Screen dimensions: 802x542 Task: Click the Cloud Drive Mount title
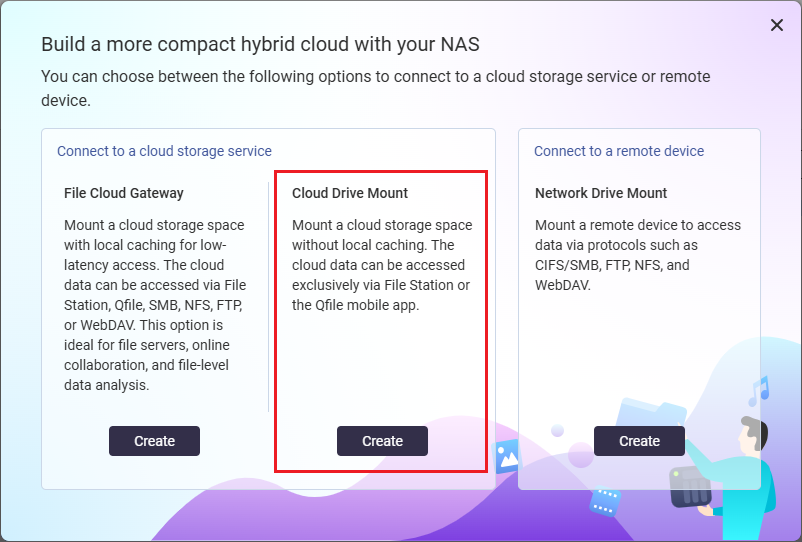350,193
